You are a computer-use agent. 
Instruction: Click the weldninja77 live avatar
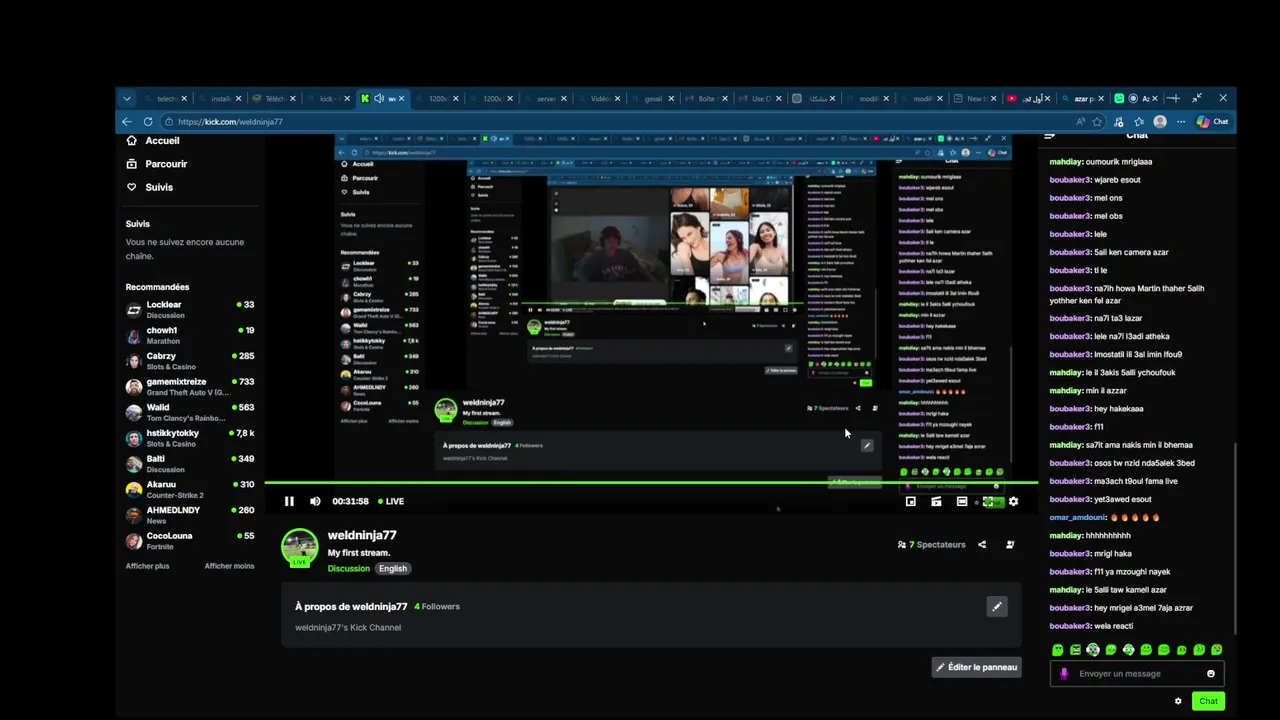(299, 547)
